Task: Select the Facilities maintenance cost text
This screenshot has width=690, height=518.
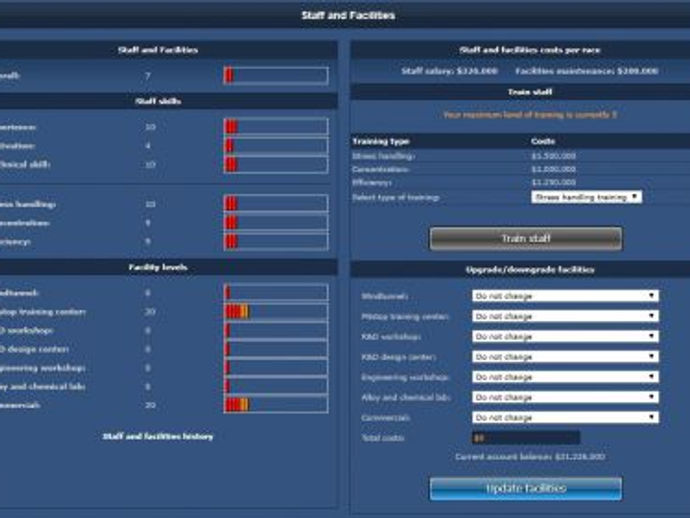Action: (587, 71)
